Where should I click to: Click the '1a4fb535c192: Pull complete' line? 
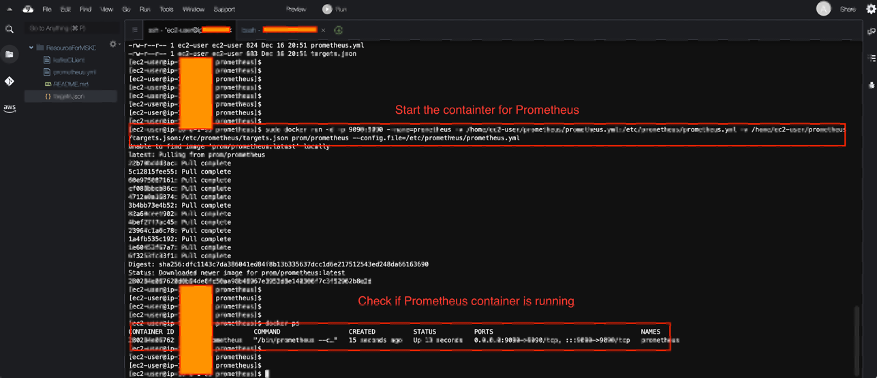180,239
